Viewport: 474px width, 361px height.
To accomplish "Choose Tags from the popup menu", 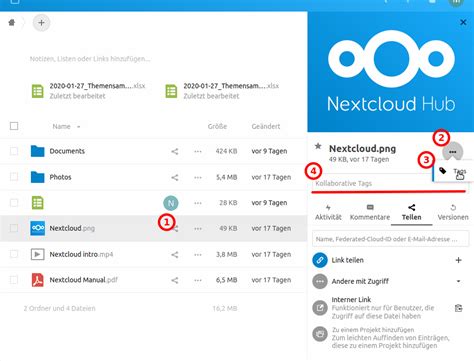I will tap(453, 171).
